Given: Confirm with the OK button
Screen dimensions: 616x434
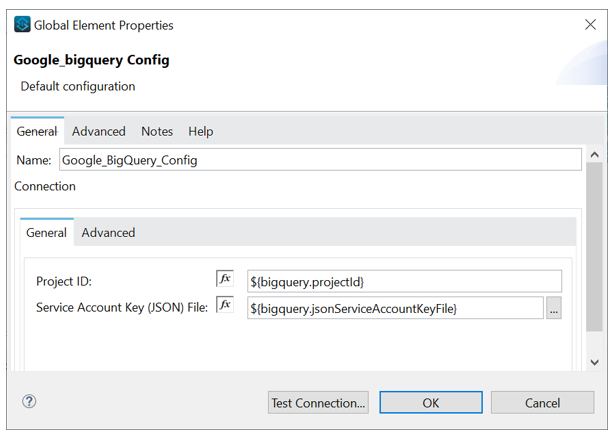Looking at the screenshot, I should coord(431,403).
